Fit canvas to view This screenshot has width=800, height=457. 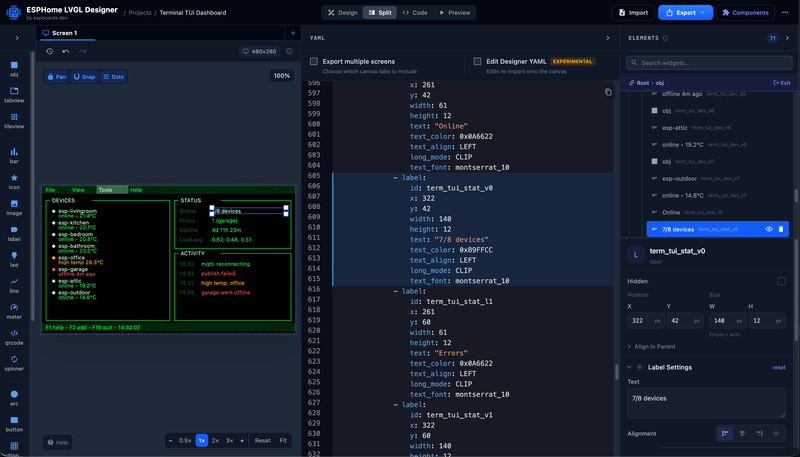tap(283, 441)
